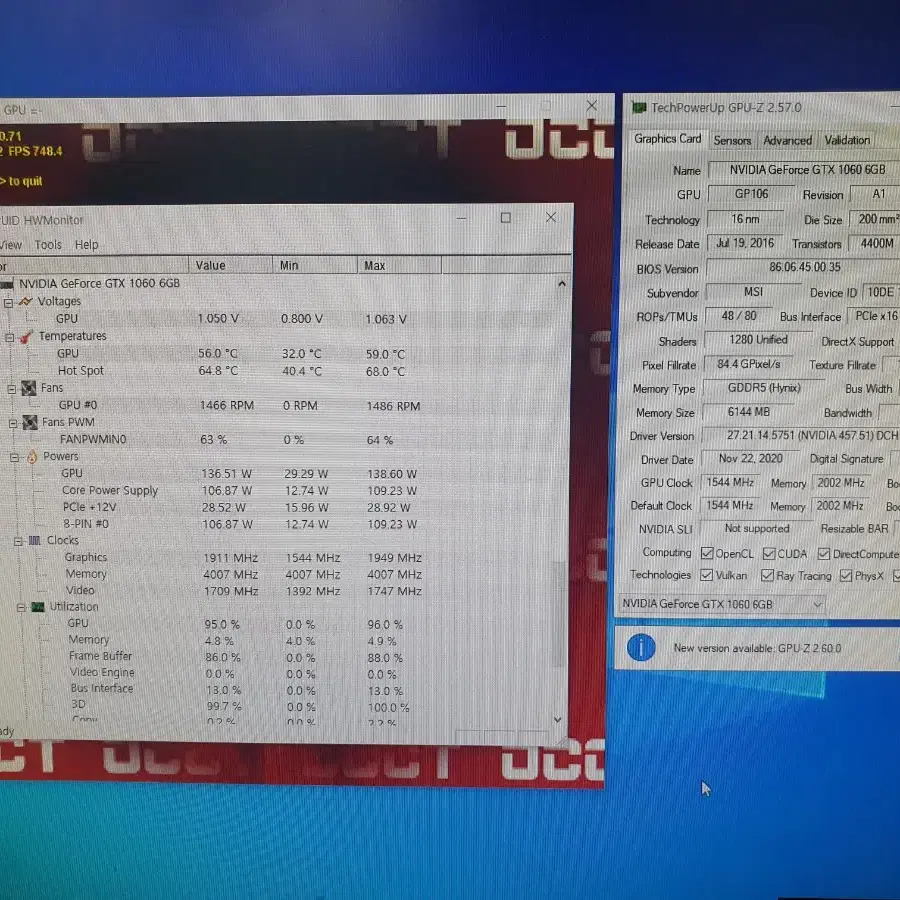Open the Help menu in HWMonitor
The height and width of the screenshot is (900, 900).
pyautogui.click(x=87, y=245)
